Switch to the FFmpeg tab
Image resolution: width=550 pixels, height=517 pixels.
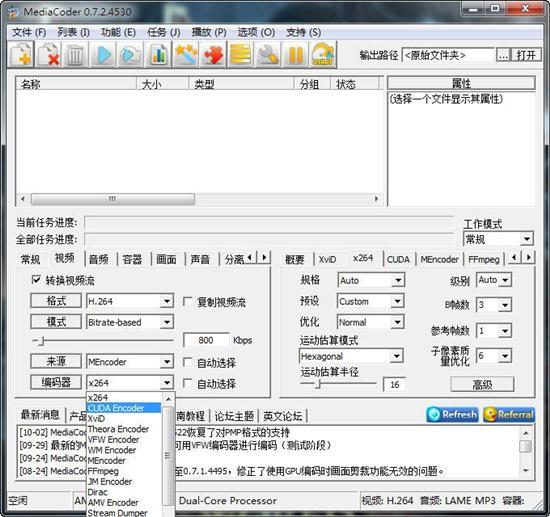coord(484,259)
